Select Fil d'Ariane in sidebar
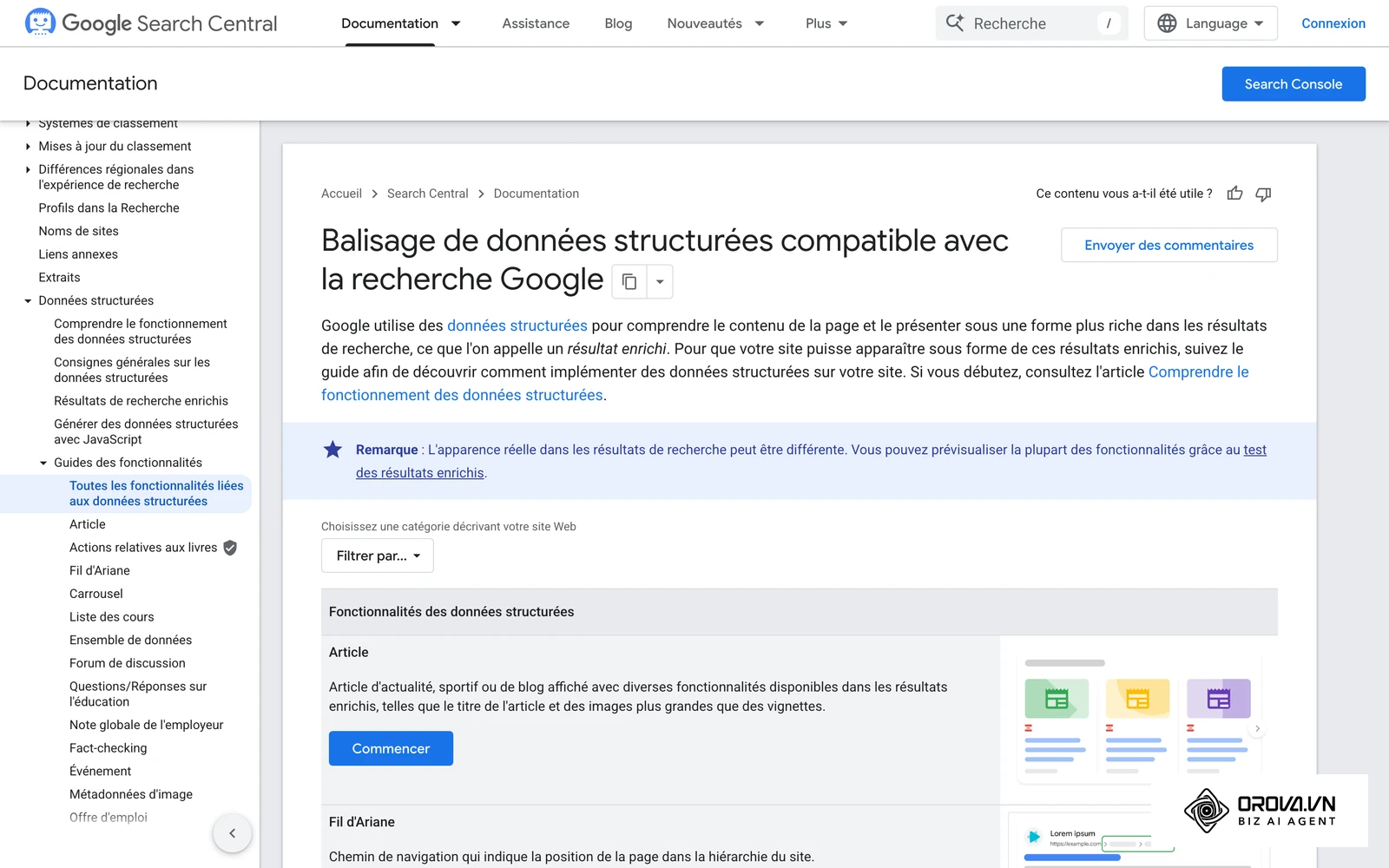1389x868 pixels. pos(100,570)
